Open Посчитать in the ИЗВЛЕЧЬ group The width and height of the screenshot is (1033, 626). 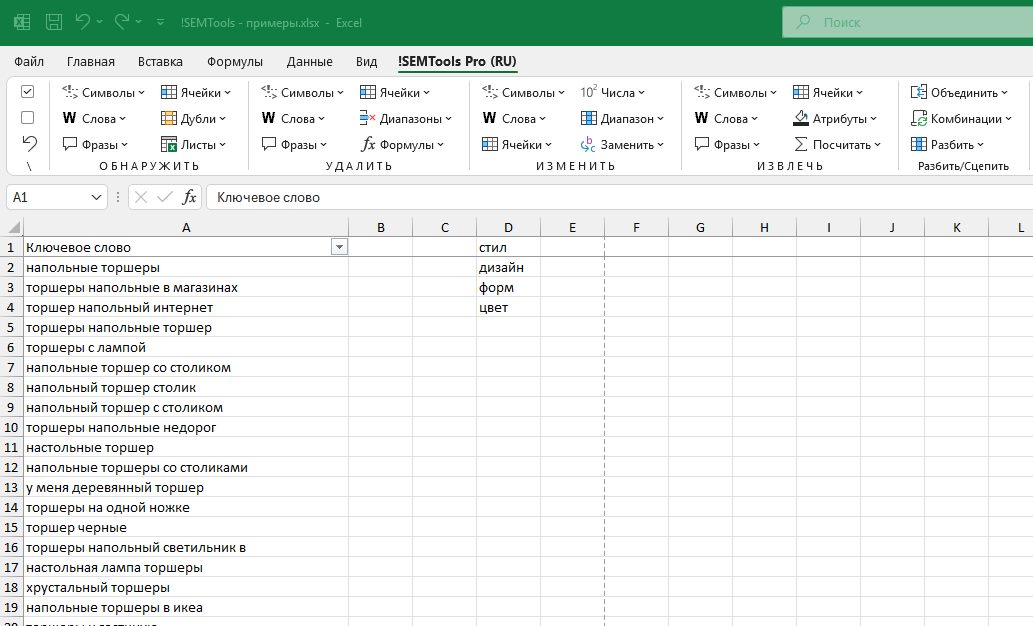pos(837,144)
